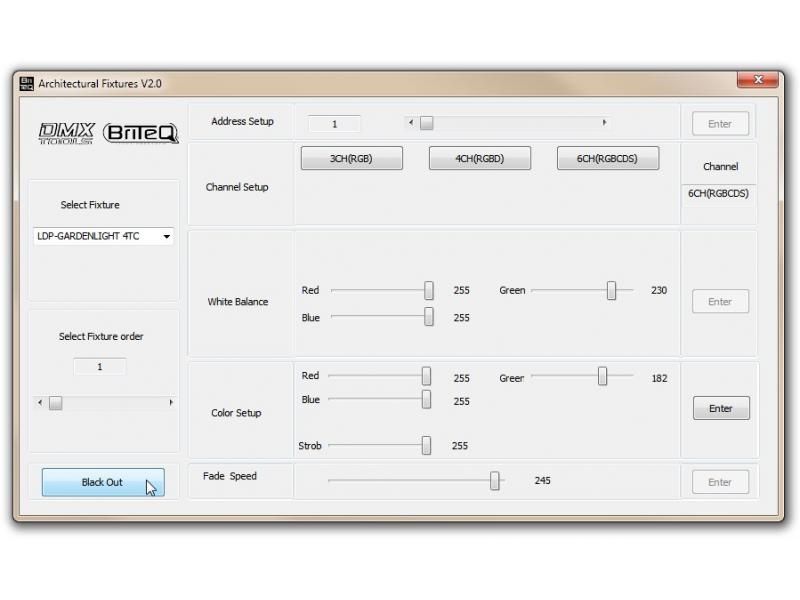This screenshot has height=600, width=800.
Task: Click the Address Setup scrollbar thumb
Action: click(x=427, y=123)
